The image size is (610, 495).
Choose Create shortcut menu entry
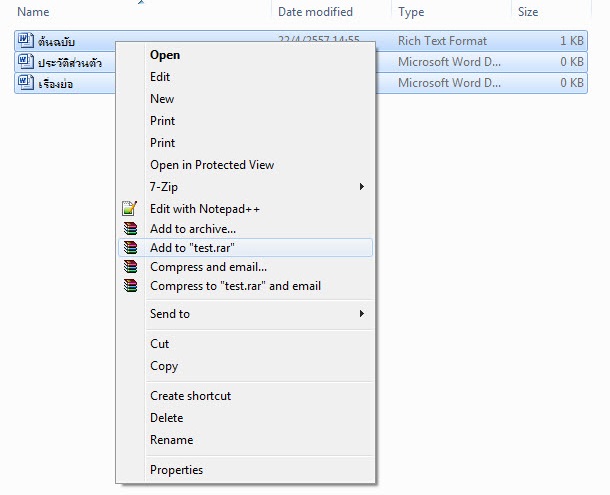coord(190,396)
